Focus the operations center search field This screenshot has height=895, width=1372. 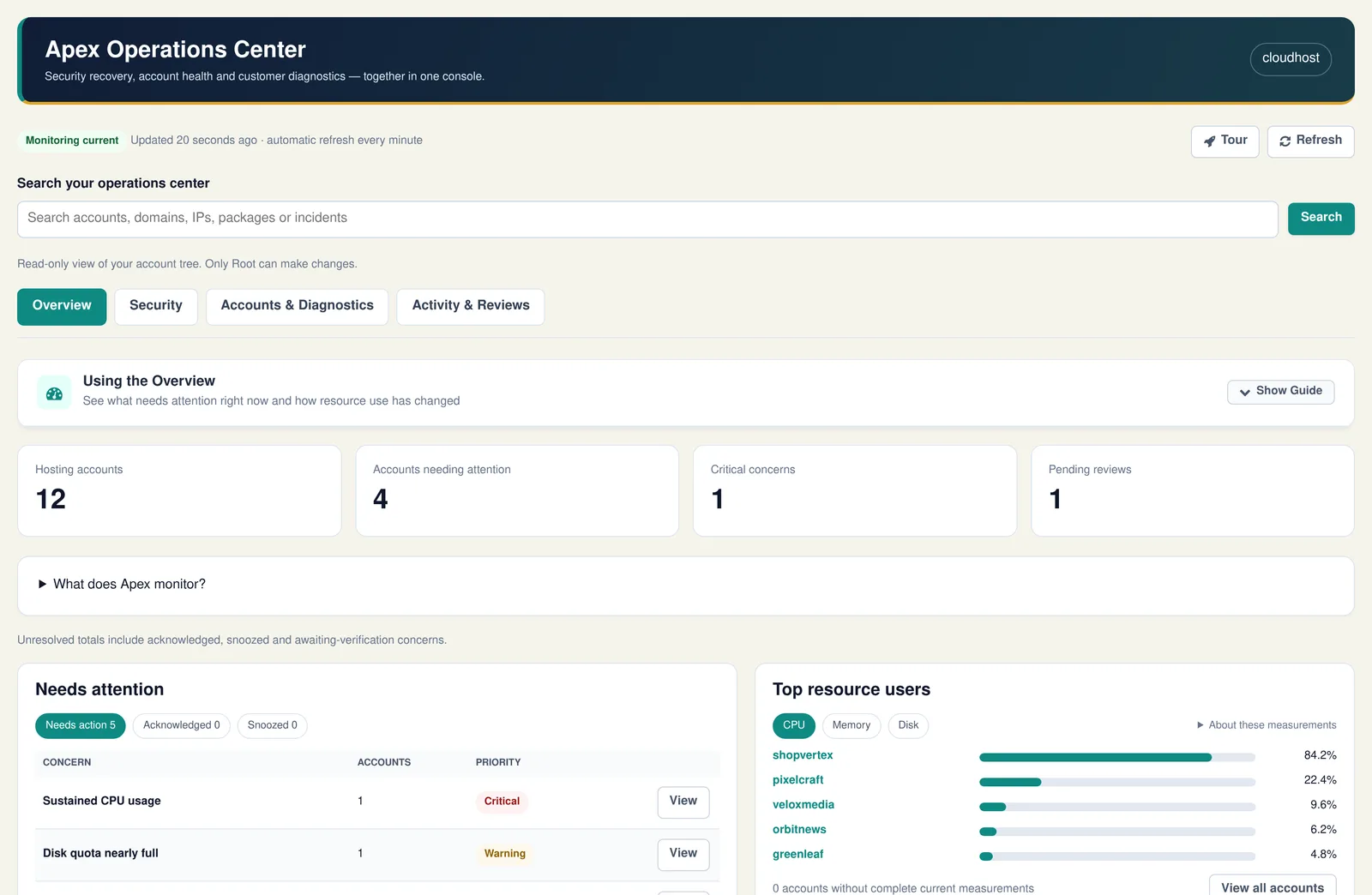647,219
